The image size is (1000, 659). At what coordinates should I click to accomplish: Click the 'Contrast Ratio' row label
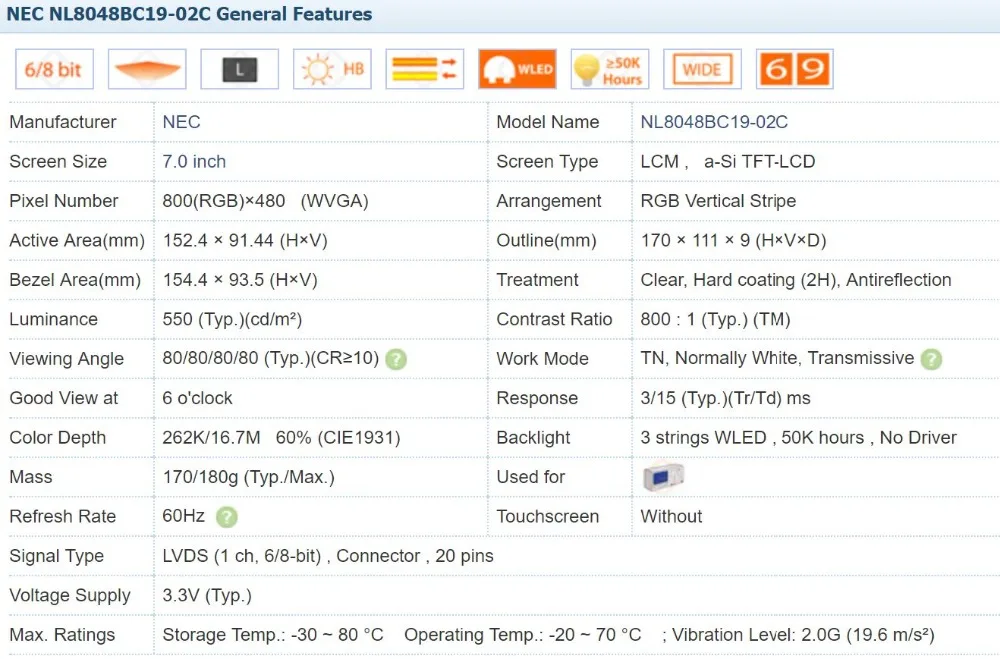[554, 319]
